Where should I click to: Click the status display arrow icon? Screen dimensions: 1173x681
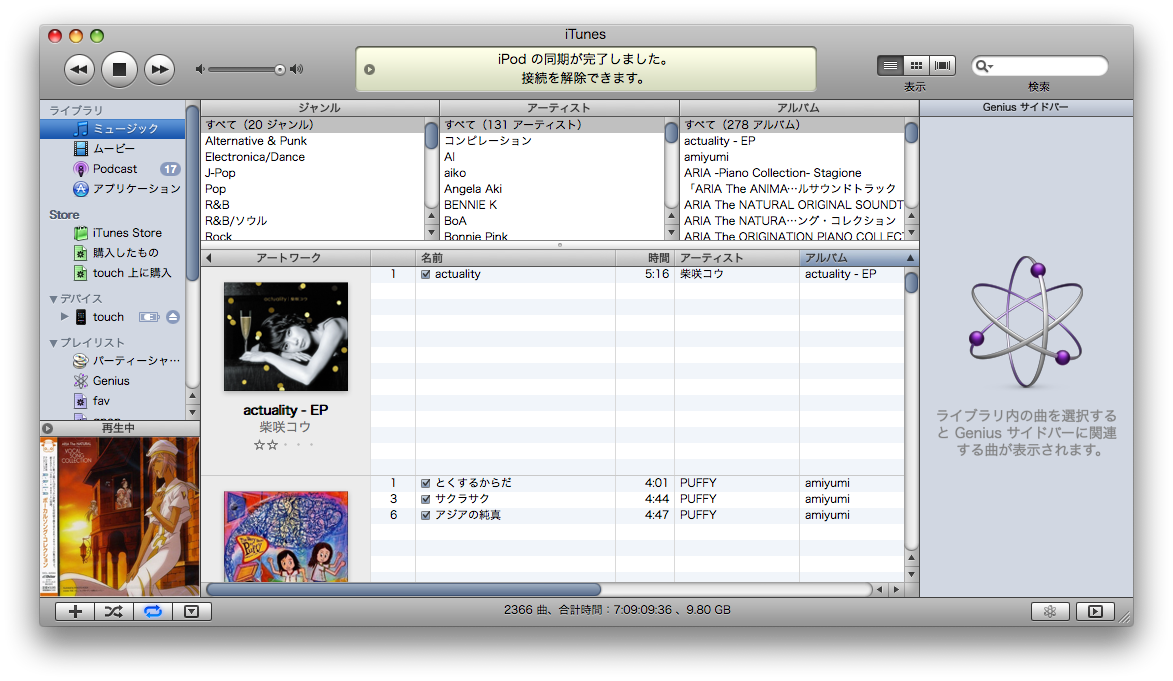(370, 70)
